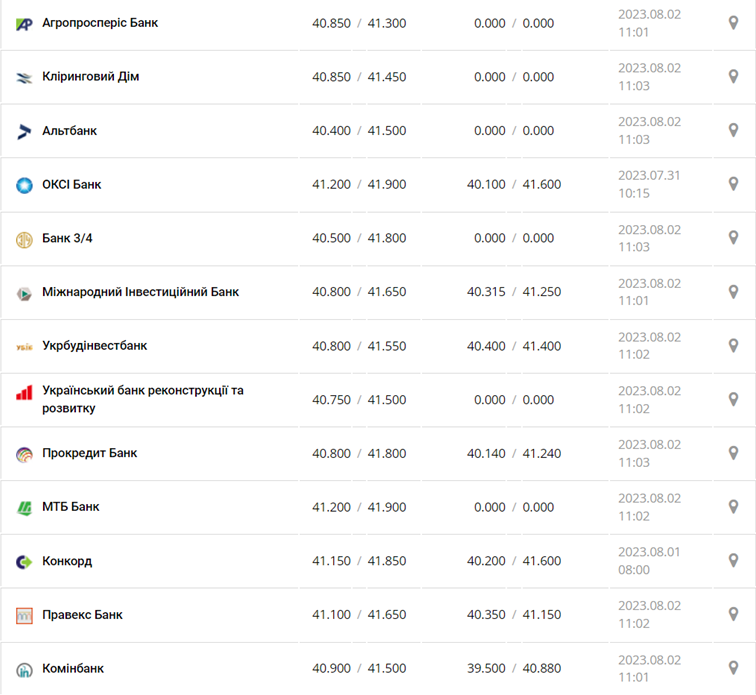Open the Правекс Банк link
756x695 pixels.
(82, 615)
